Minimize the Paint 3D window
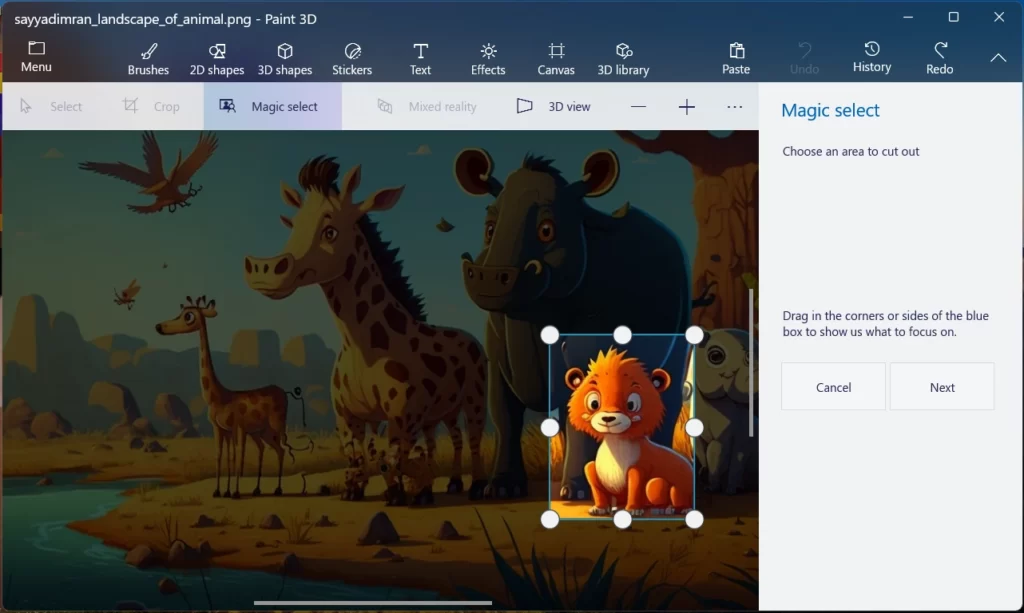Image resolution: width=1024 pixels, height=613 pixels. tap(908, 18)
